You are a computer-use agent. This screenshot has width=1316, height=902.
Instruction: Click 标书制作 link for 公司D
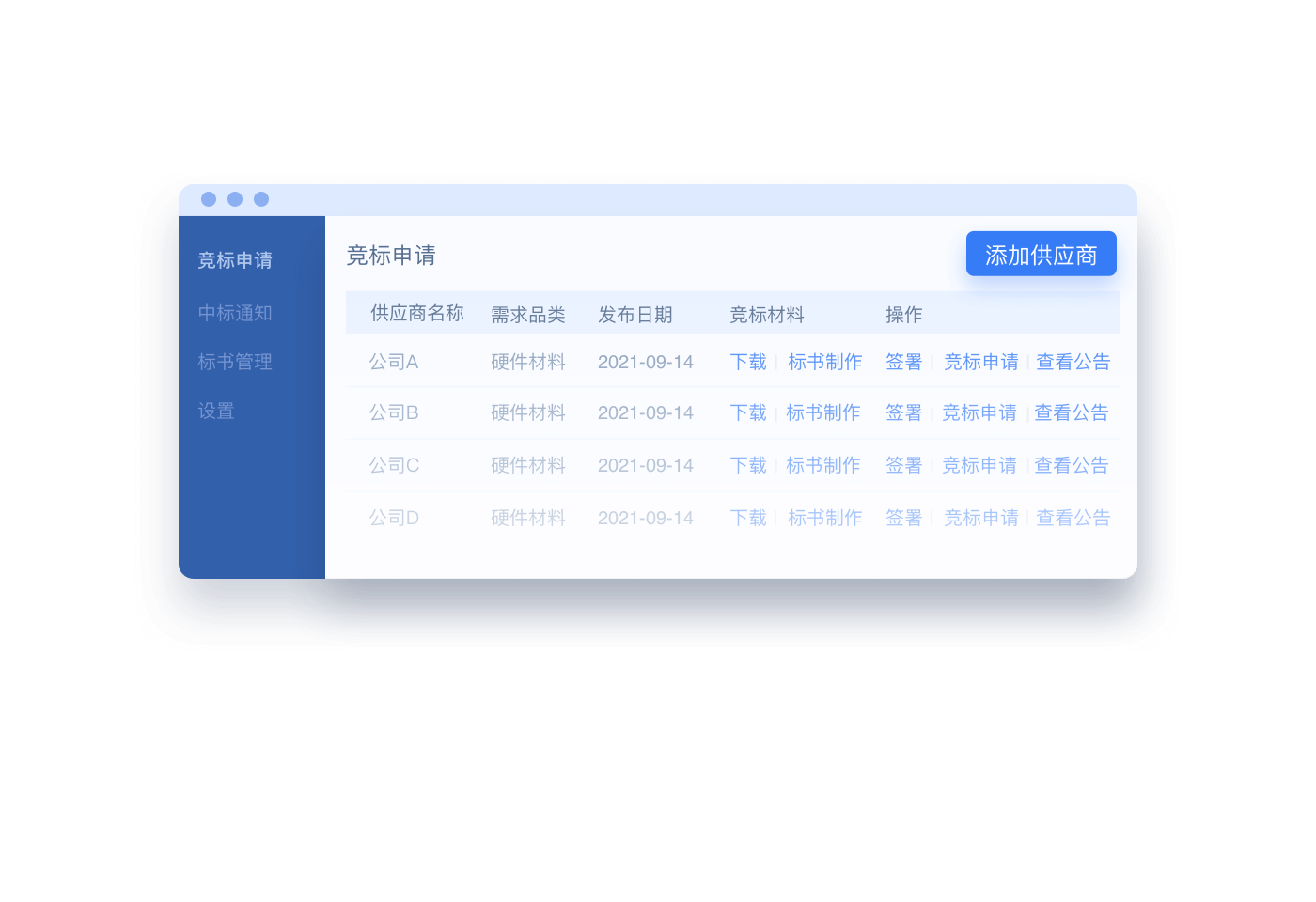[824, 518]
